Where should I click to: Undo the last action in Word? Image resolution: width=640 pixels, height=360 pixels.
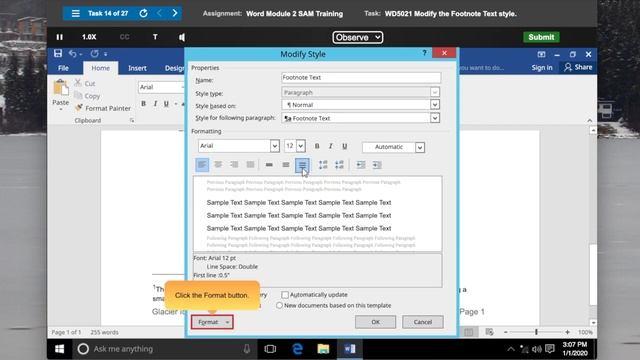(73, 53)
